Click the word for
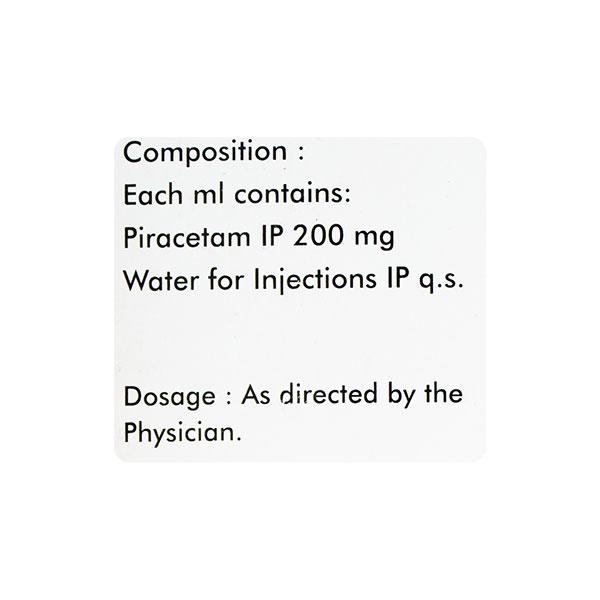Screen dimensions: 600x600 (226, 279)
